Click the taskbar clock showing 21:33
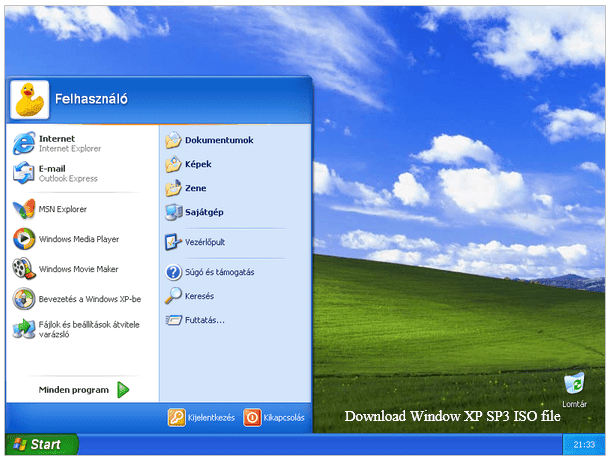611x464 pixels. tap(584, 445)
